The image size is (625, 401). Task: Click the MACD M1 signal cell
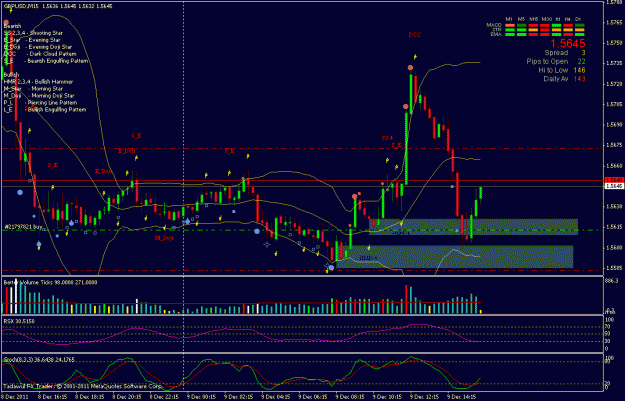(x=510, y=26)
